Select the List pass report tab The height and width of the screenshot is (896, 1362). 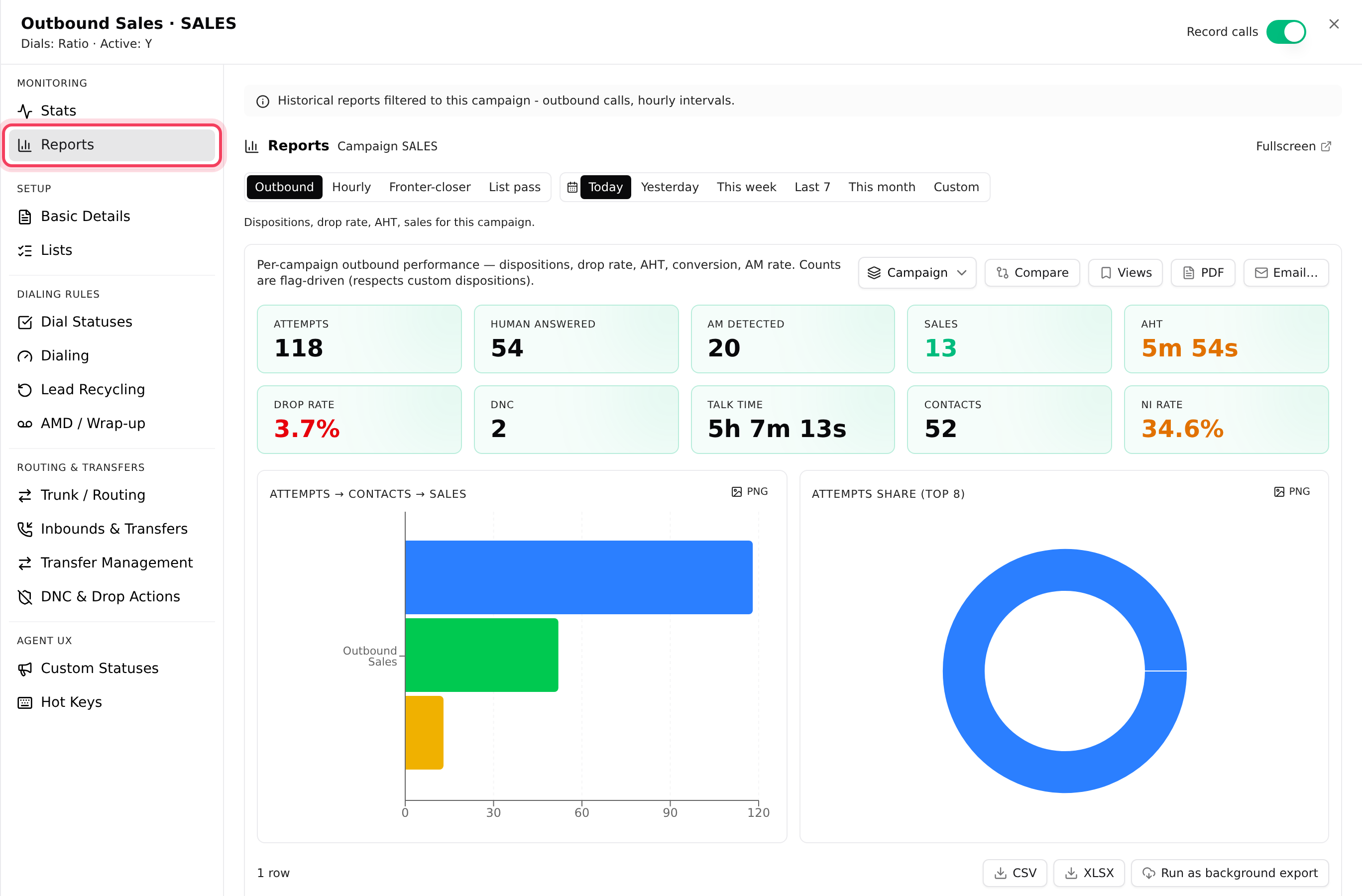[514, 187]
